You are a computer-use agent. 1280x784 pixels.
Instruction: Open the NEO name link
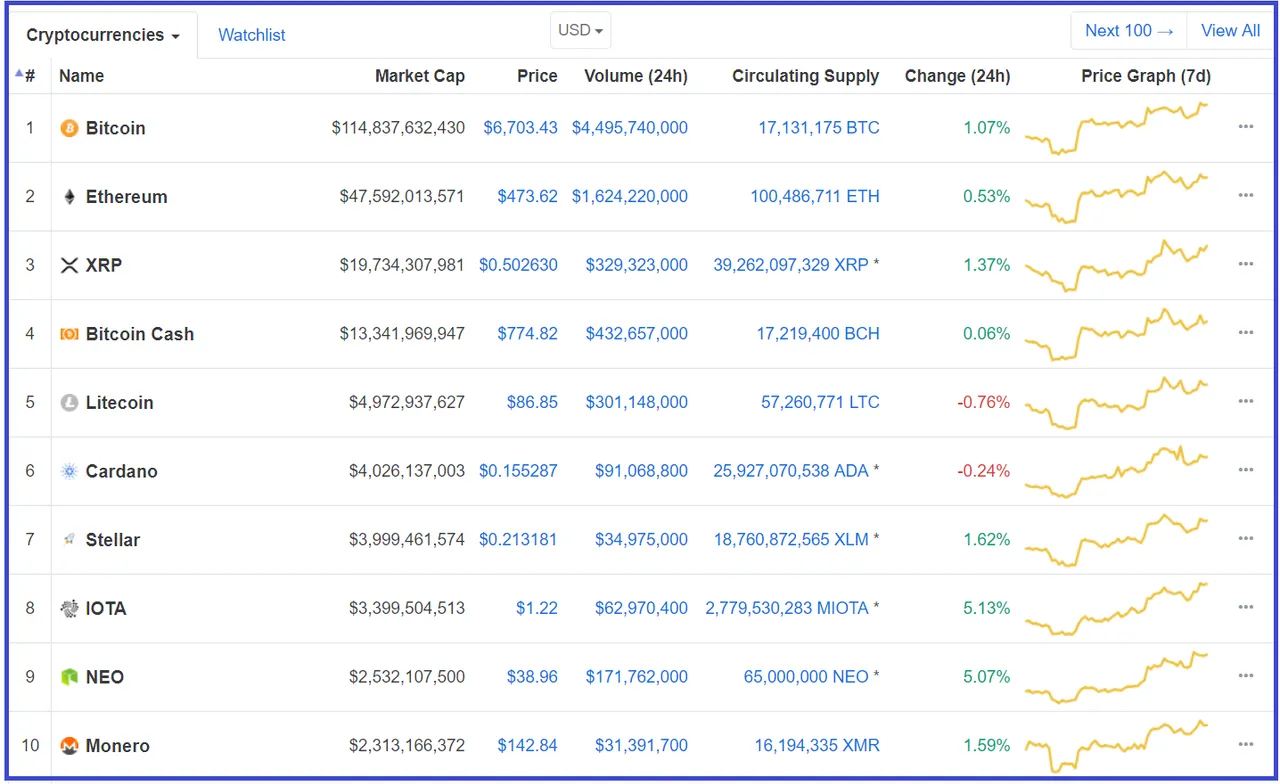105,677
